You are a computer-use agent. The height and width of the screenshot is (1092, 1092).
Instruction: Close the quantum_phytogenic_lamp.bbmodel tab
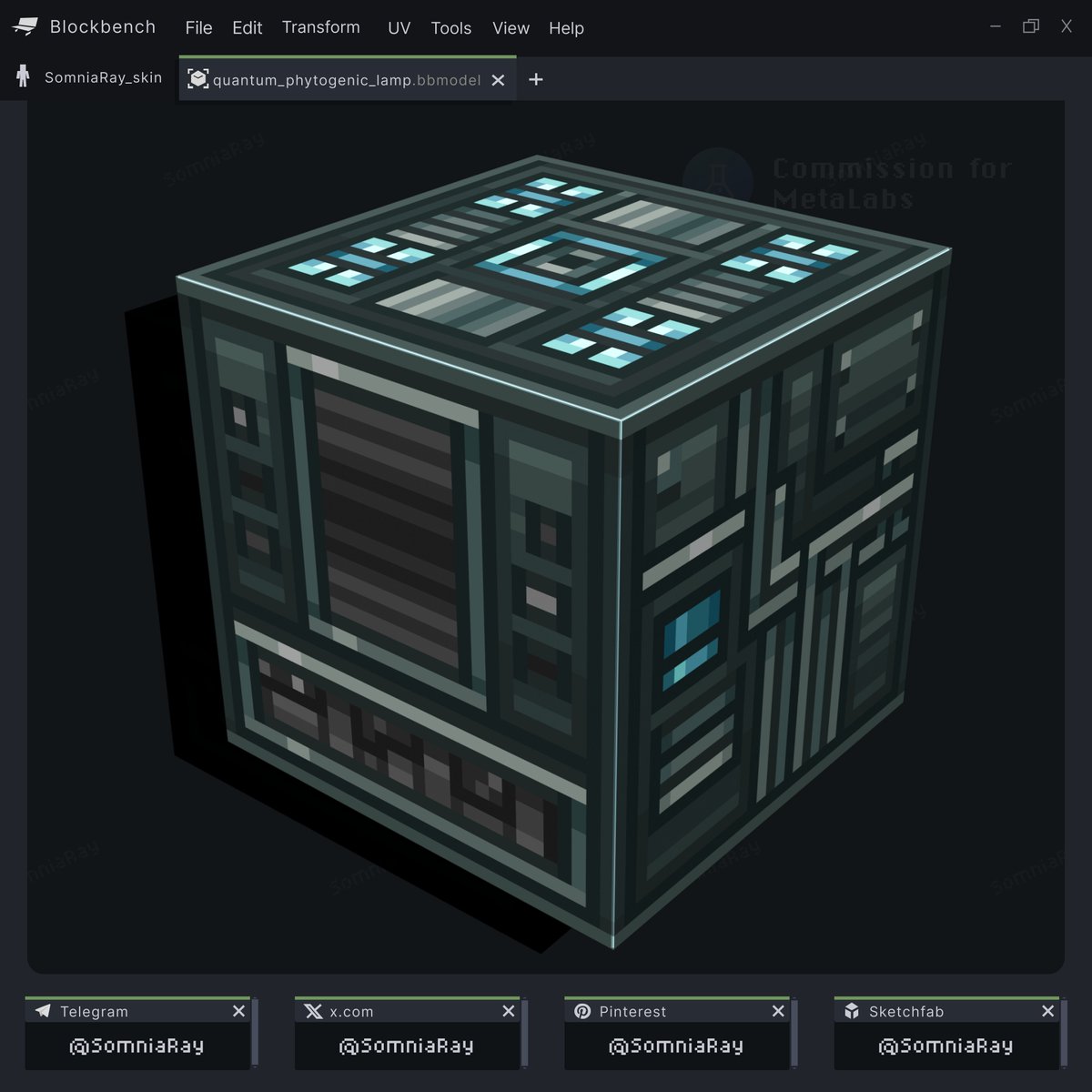[498, 80]
